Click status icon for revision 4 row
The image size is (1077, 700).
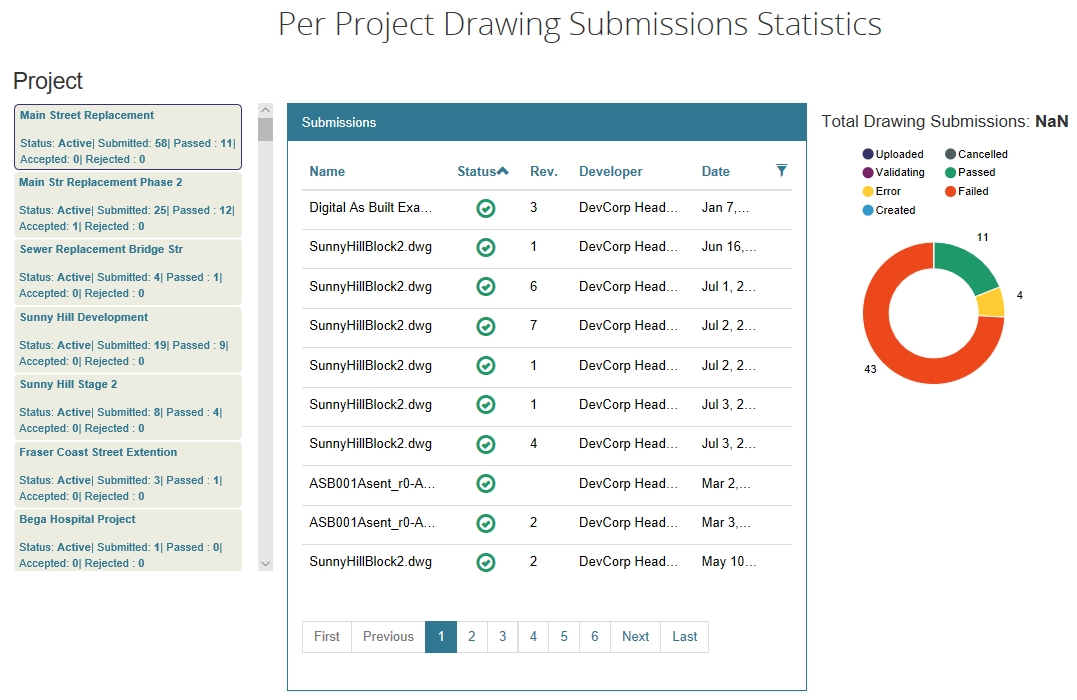(x=486, y=444)
